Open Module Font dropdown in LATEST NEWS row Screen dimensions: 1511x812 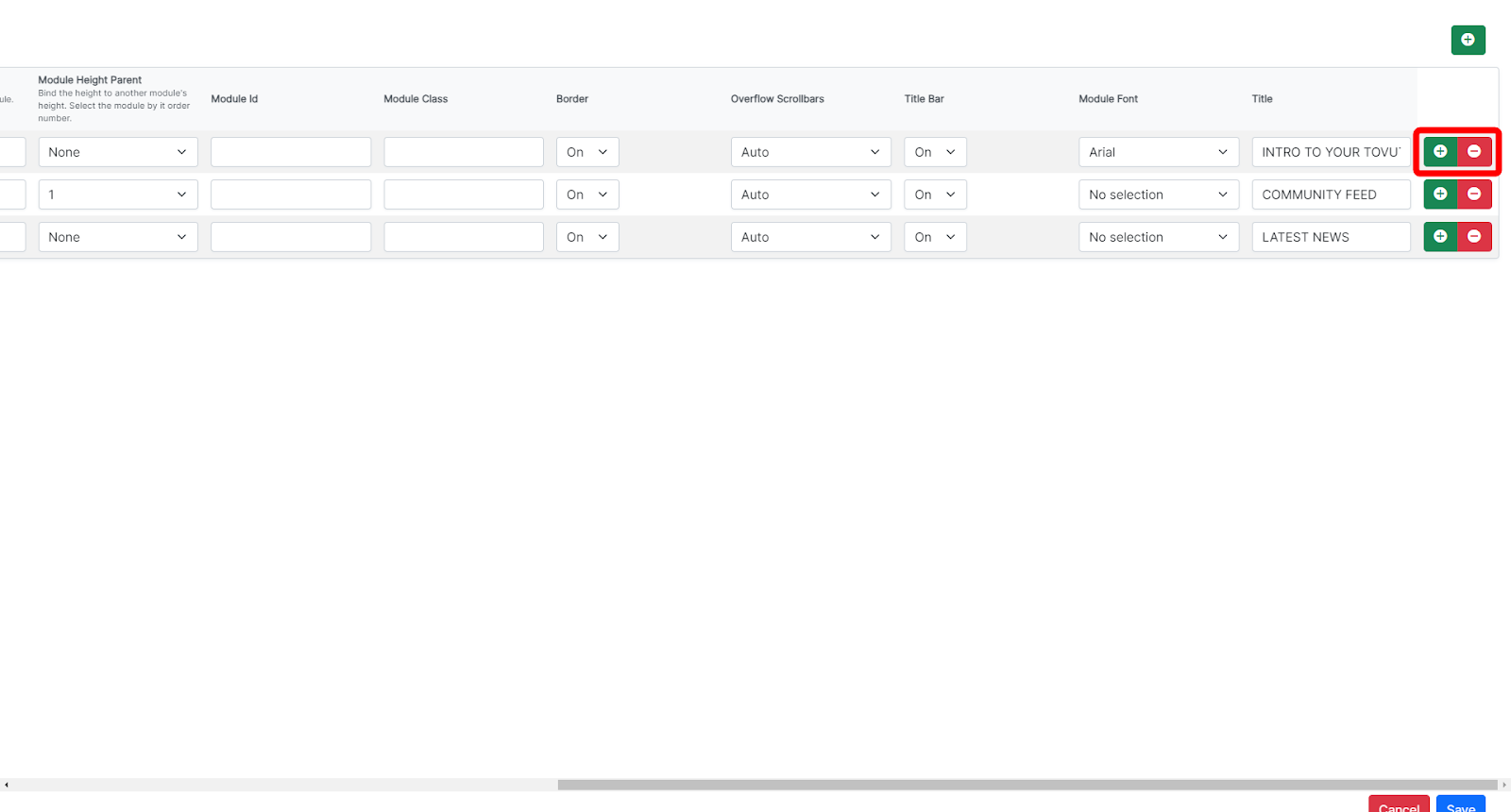pyautogui.click(x=1159, y=237)
